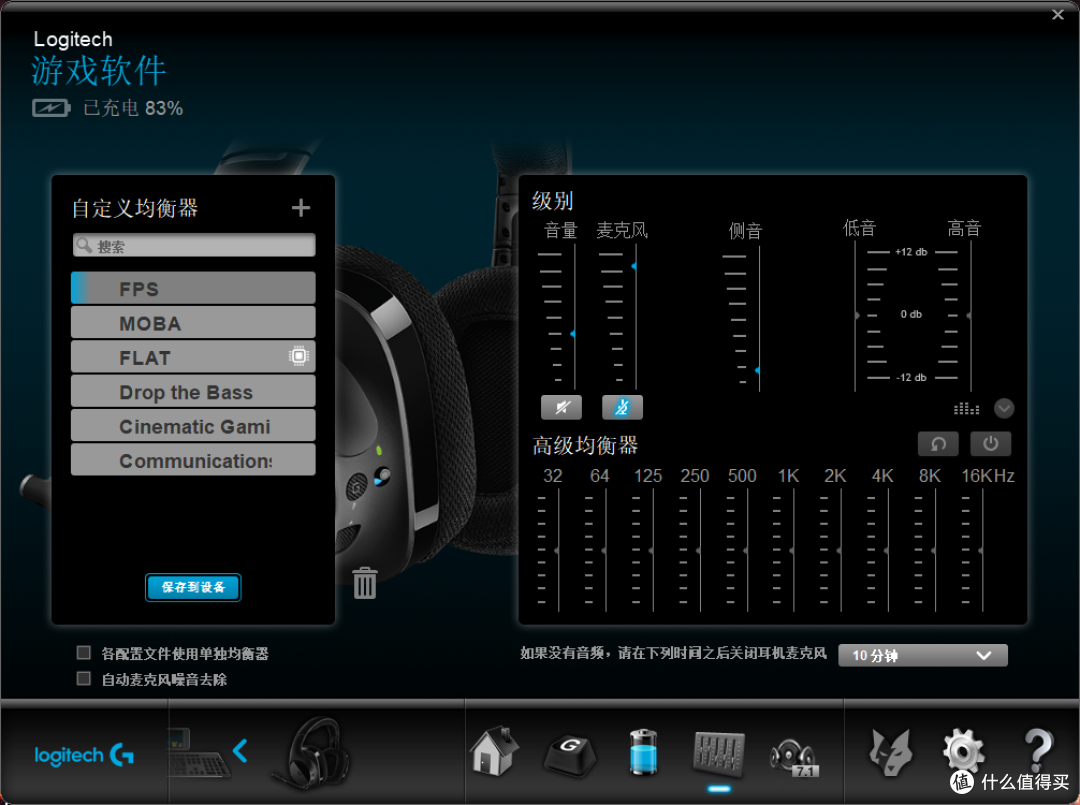Click the 音量 volume slider handle

573,334
